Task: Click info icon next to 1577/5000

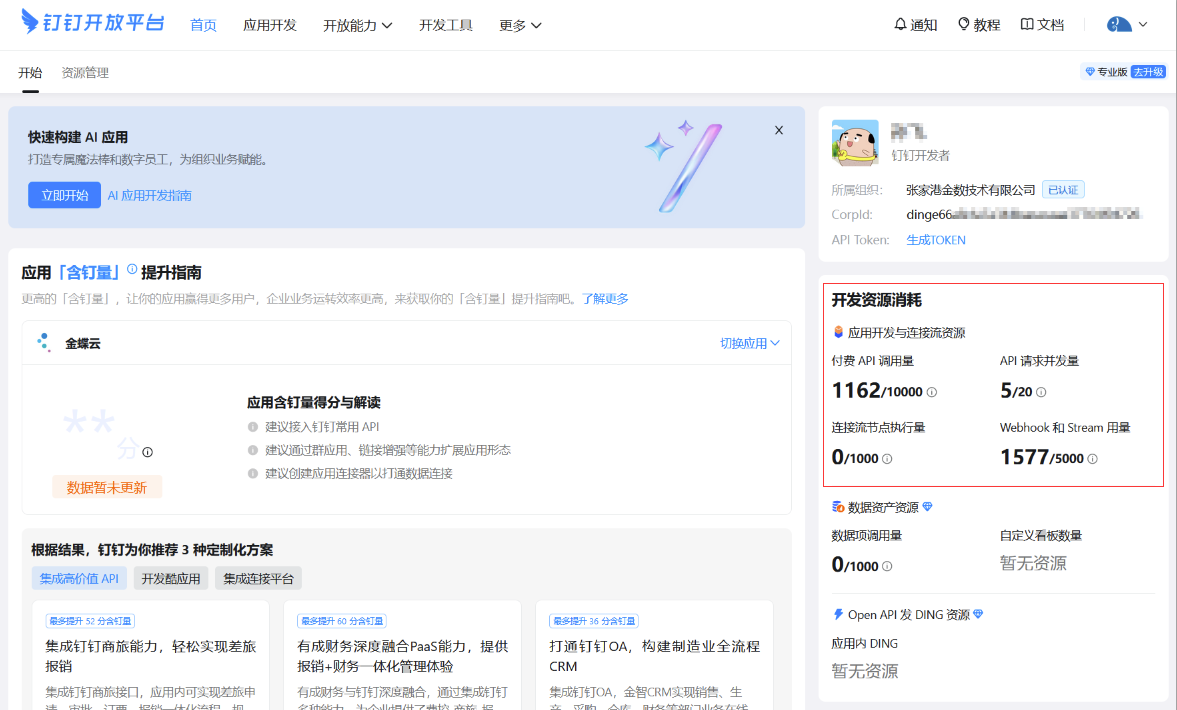Action: point(1092,459)
